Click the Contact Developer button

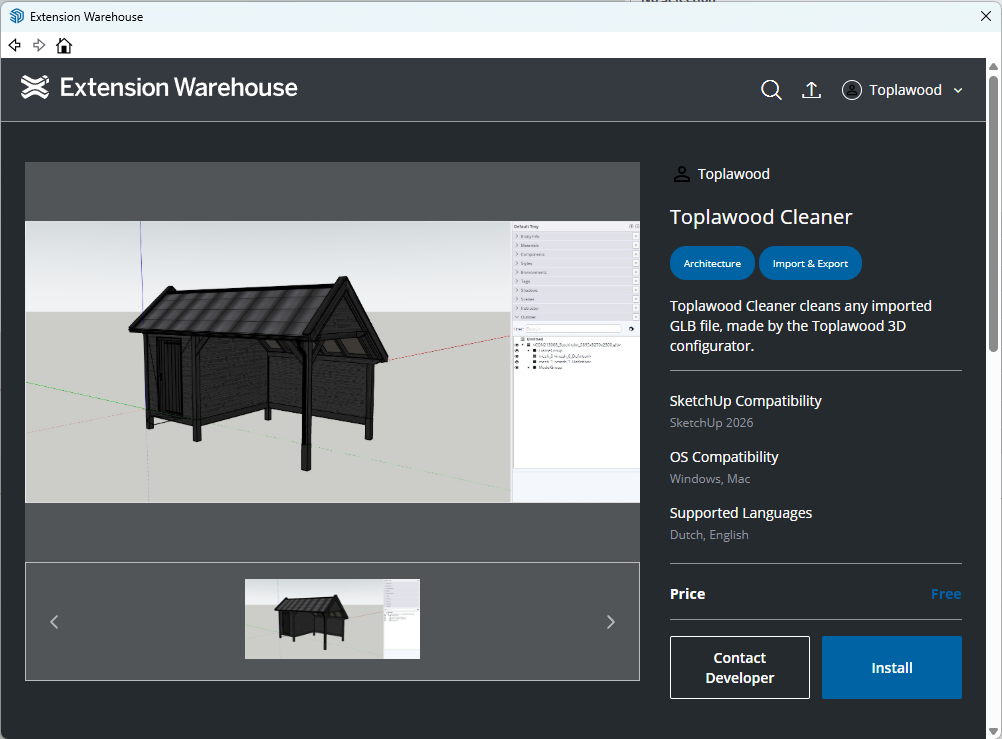[x=739, y=667]
